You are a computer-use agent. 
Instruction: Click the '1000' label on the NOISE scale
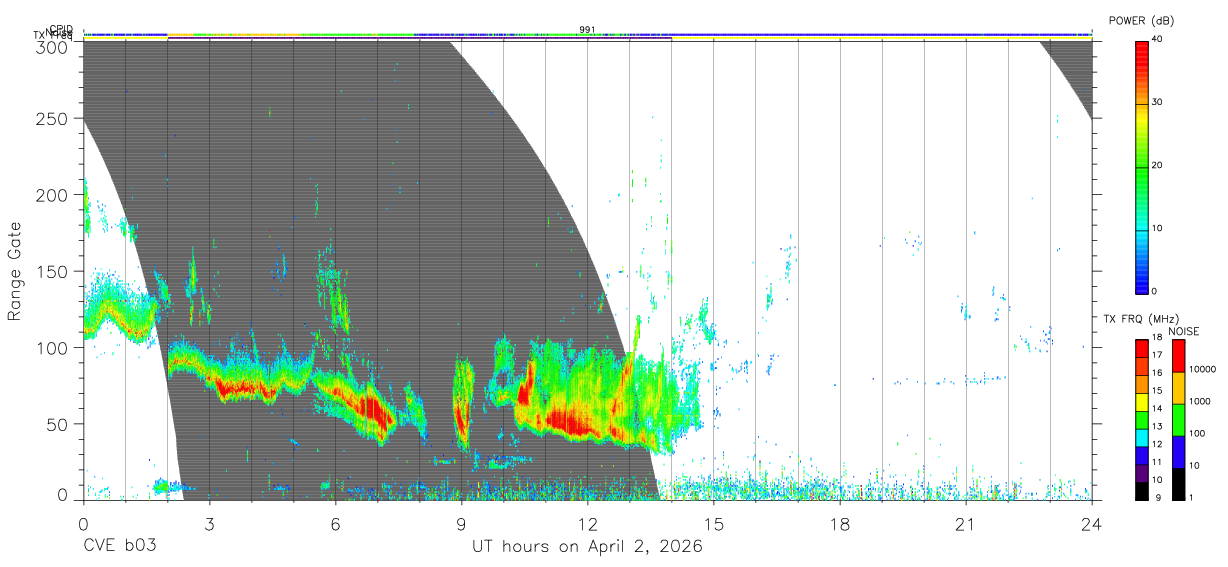pyautogui.click(x=1200, y=402)
